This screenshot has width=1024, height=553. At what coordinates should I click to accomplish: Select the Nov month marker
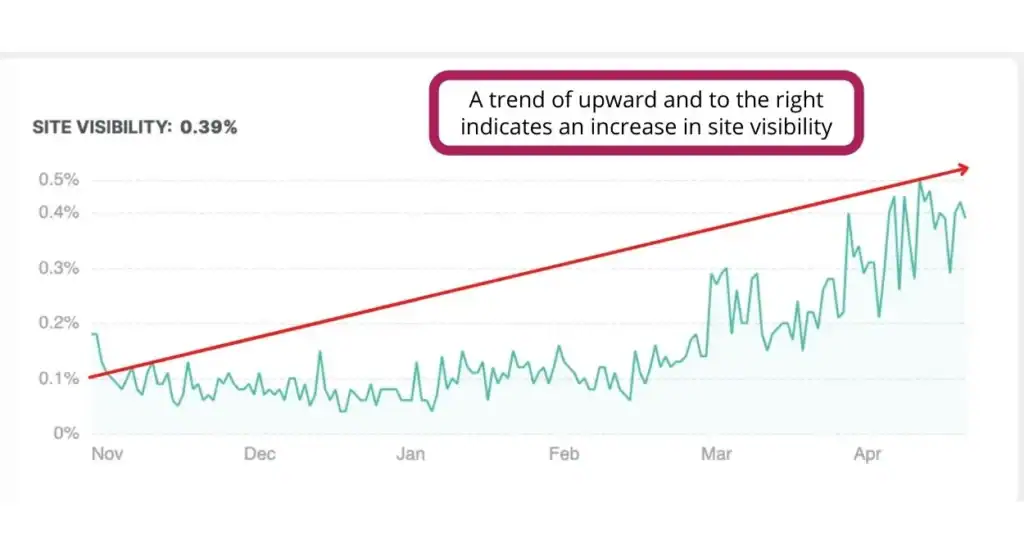point(106,454)
